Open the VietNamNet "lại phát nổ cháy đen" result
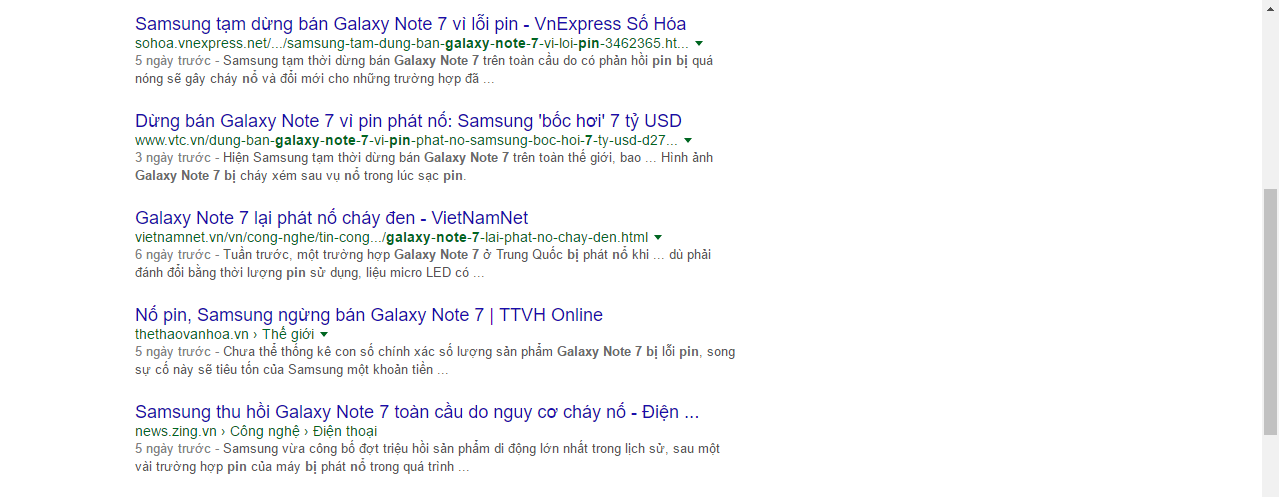 tap(331, 218)
